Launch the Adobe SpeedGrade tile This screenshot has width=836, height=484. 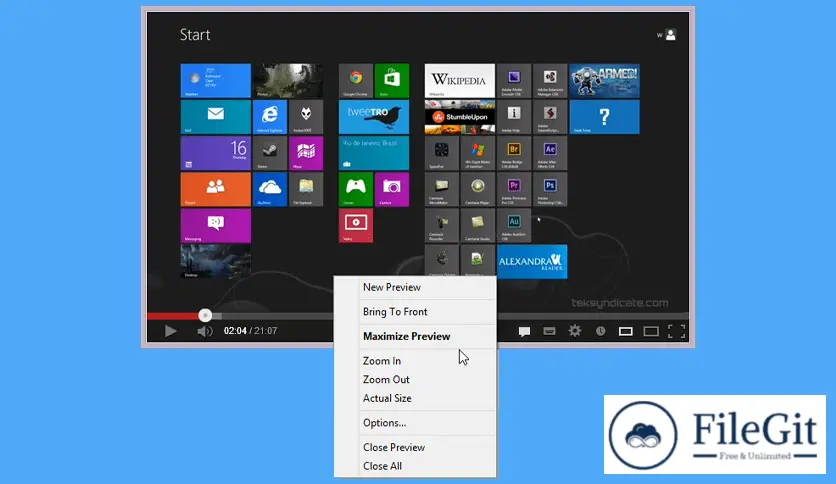point(550,117)
